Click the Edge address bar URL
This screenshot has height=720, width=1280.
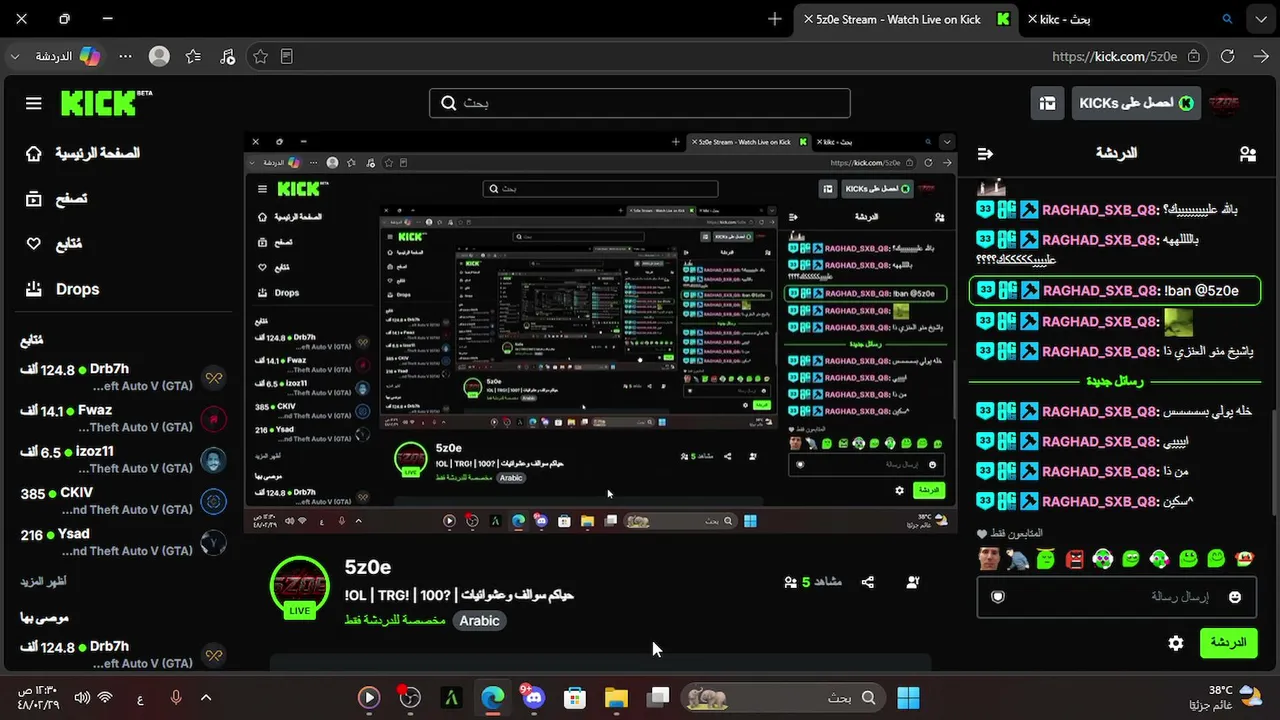tap(1114, 57)
